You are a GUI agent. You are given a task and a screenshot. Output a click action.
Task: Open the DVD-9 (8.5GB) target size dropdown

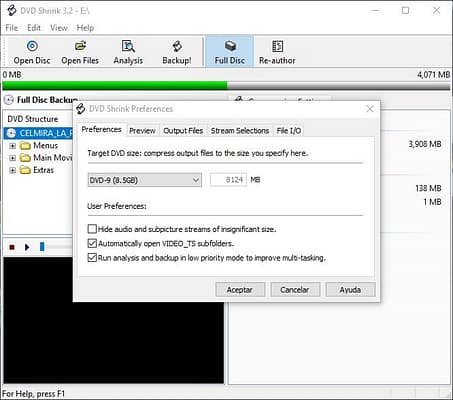tap(145, 180)
